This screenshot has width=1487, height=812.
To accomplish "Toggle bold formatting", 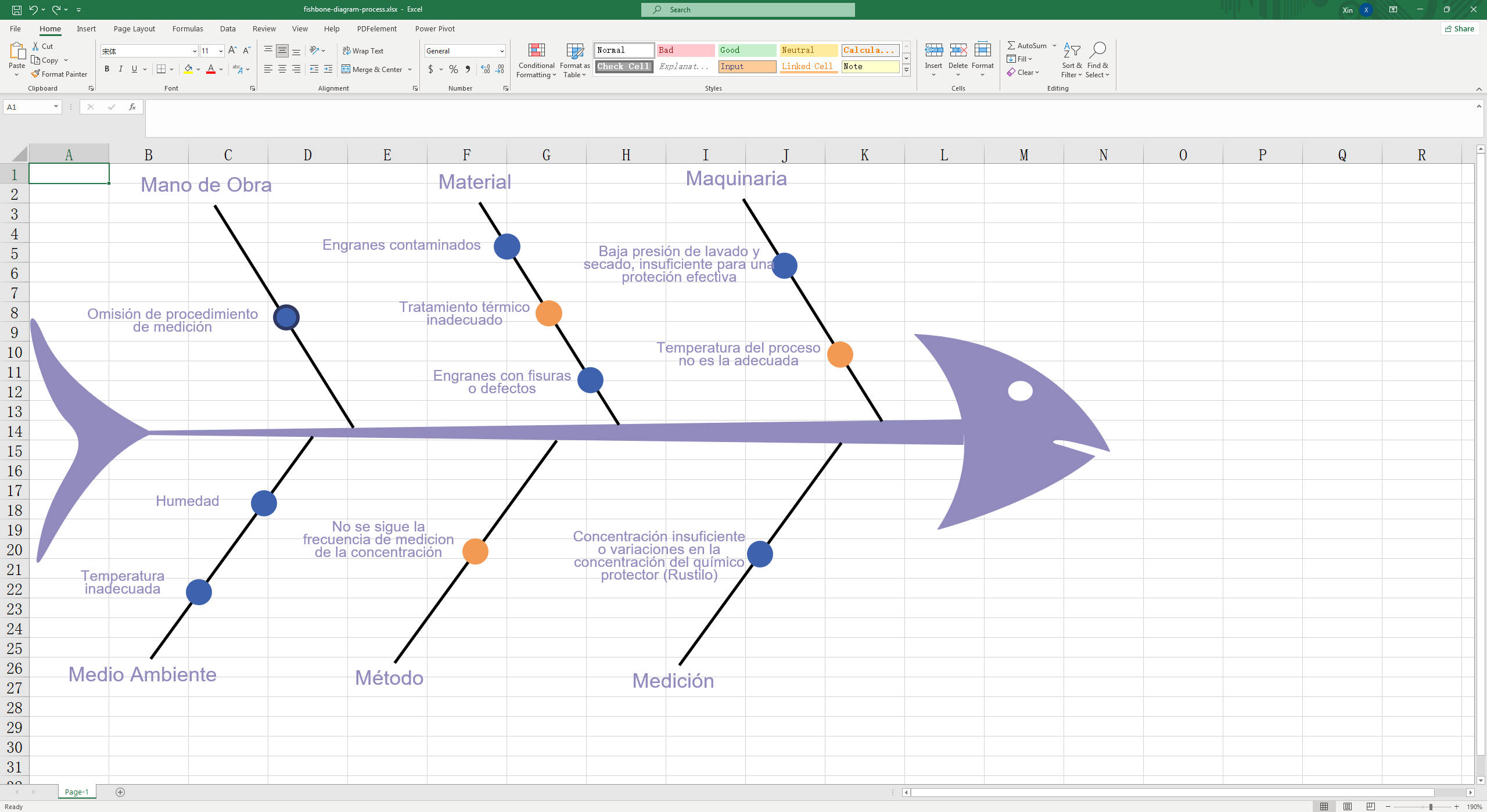I will [107, 69].
